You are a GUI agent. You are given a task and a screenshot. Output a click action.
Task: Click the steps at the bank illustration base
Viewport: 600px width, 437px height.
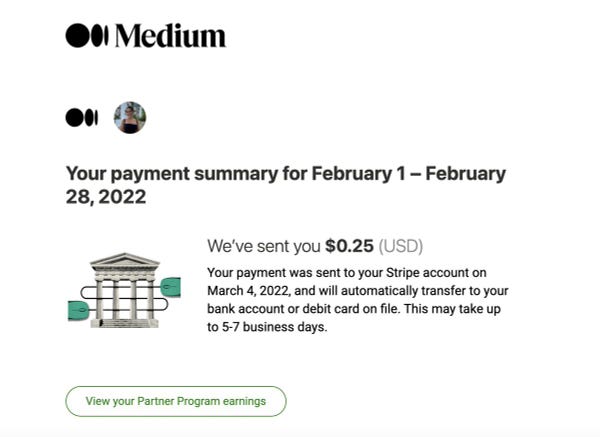coord(124,322)
